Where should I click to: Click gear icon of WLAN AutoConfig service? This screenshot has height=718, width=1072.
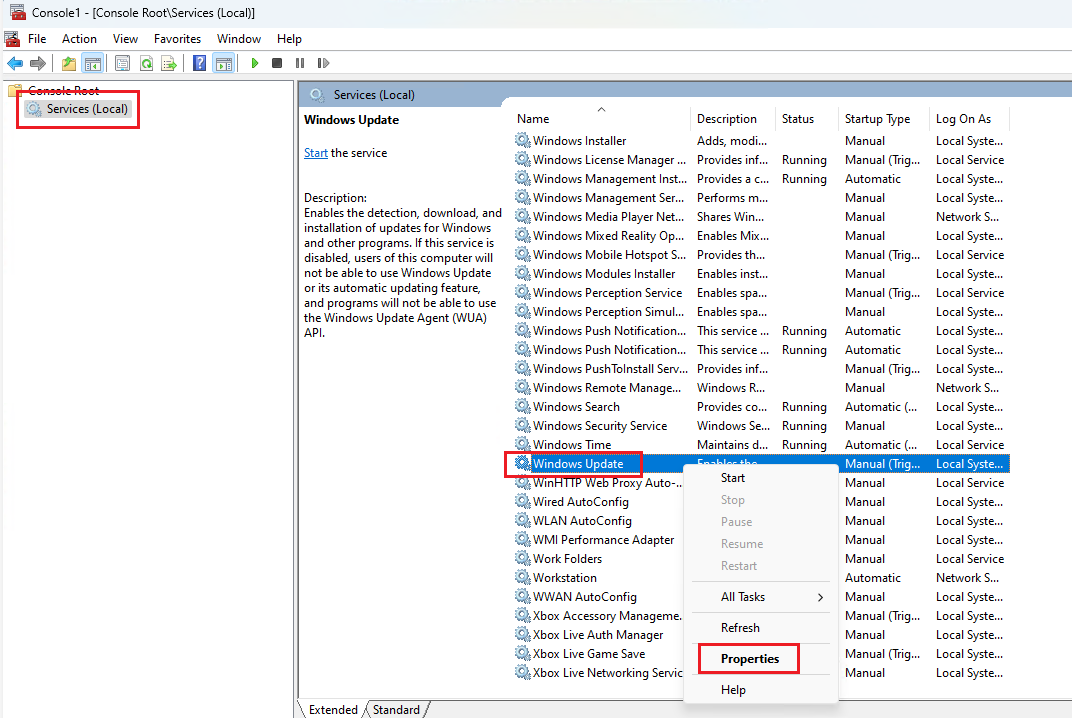(x=523, y=520)
